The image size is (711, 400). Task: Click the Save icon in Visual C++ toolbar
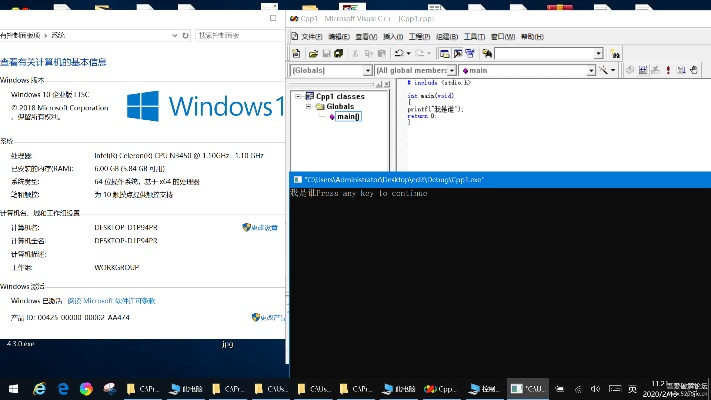point(326,53)
